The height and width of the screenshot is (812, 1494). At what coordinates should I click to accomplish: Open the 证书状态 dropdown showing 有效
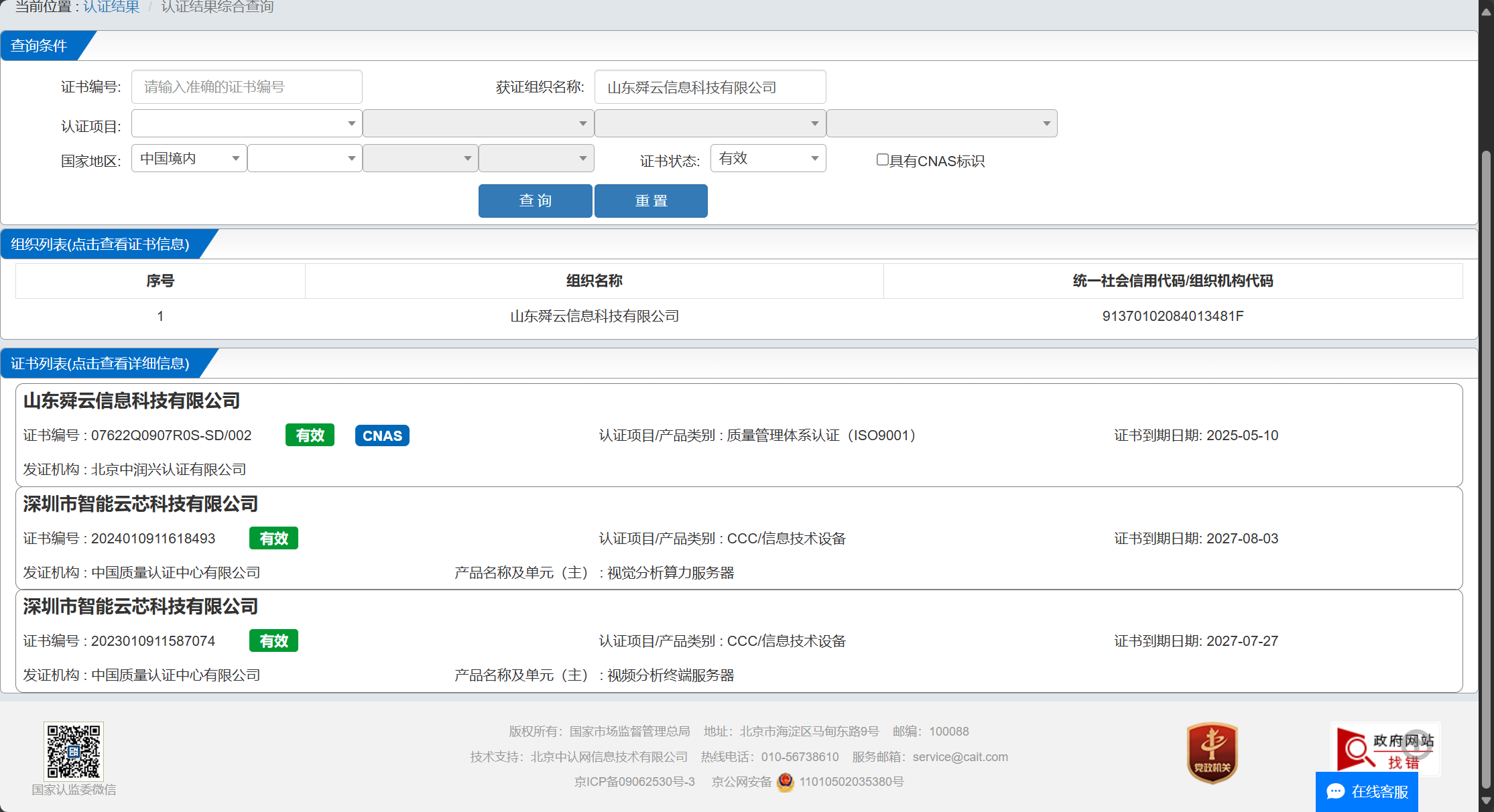[x=768, y=158]
